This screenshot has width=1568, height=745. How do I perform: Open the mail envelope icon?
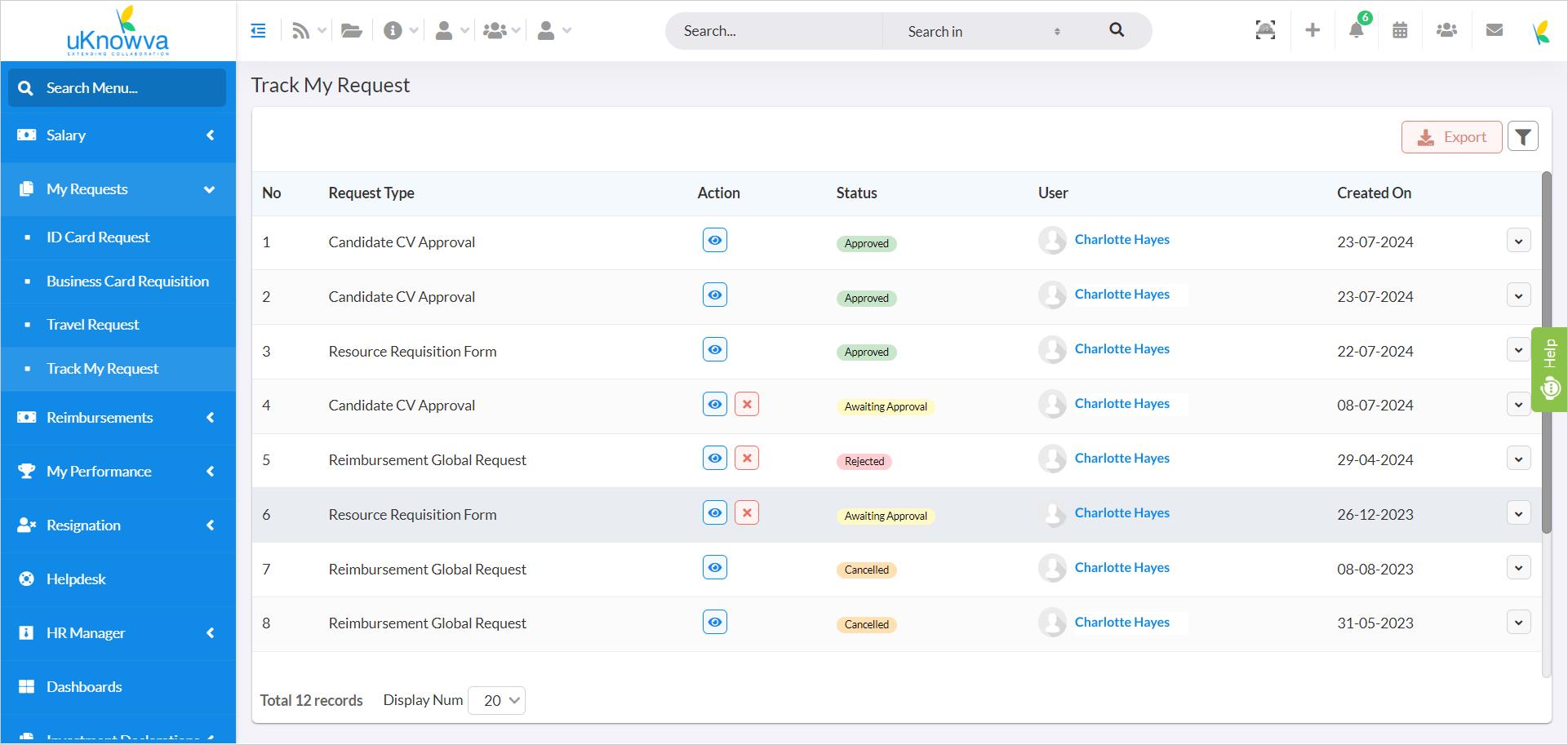tap(1495, 30)
